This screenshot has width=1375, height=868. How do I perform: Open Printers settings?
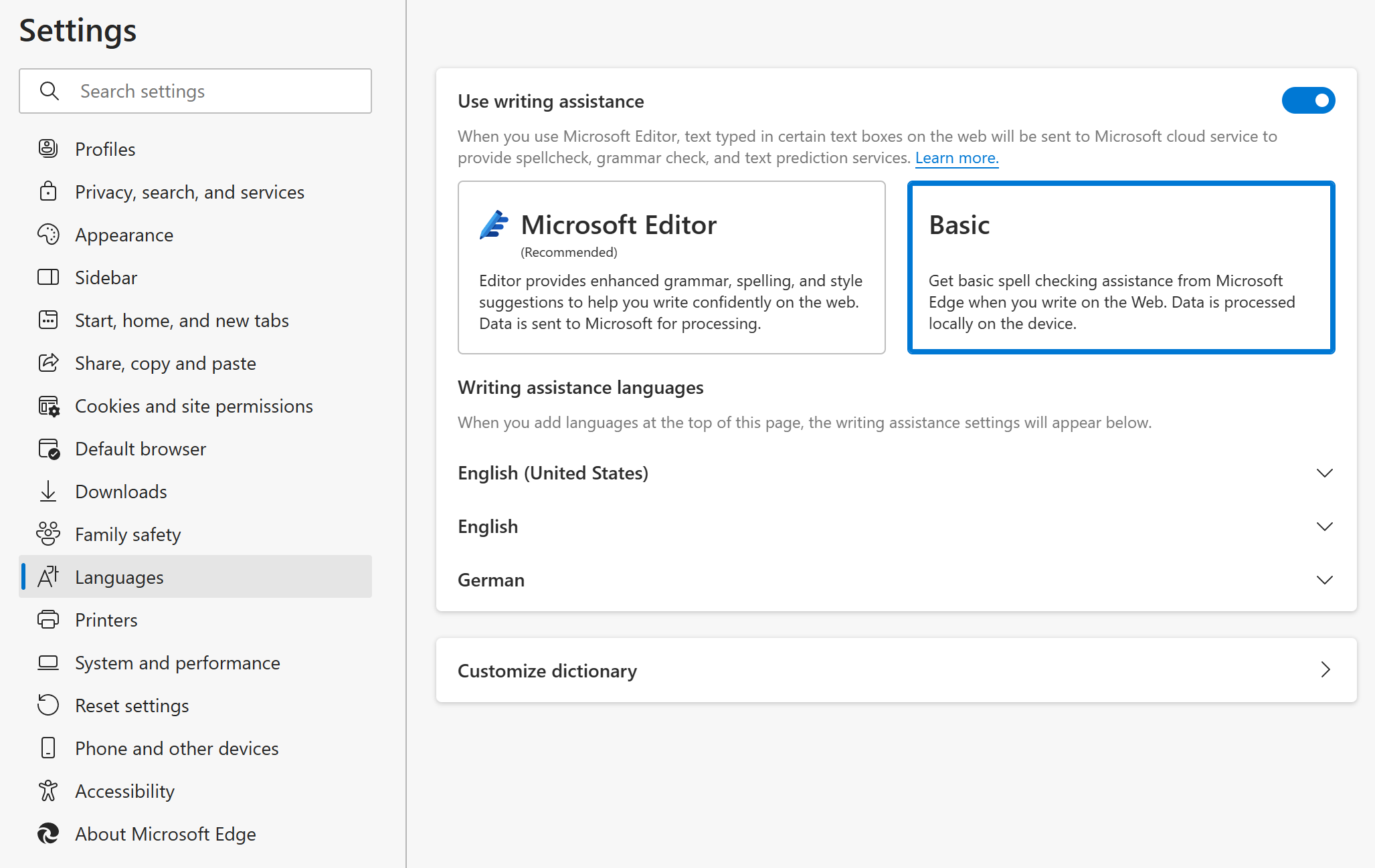[x=195, y=619]
